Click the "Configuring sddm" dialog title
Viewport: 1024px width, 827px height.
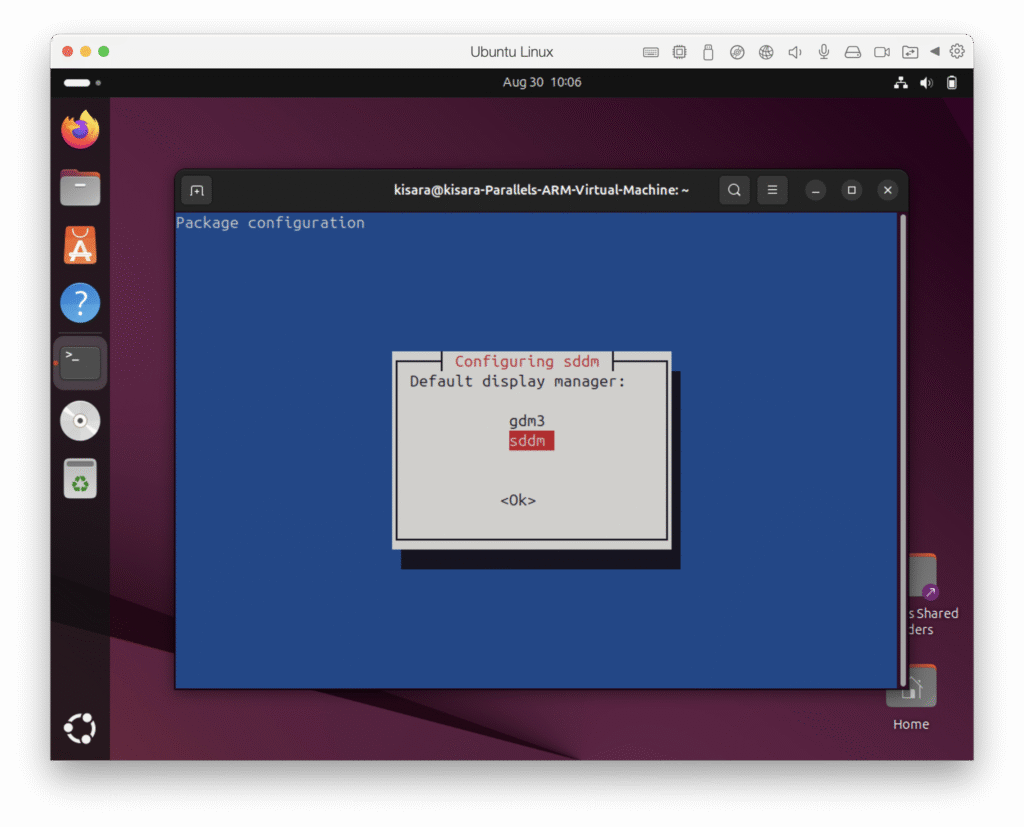click(x=527, y=361)
